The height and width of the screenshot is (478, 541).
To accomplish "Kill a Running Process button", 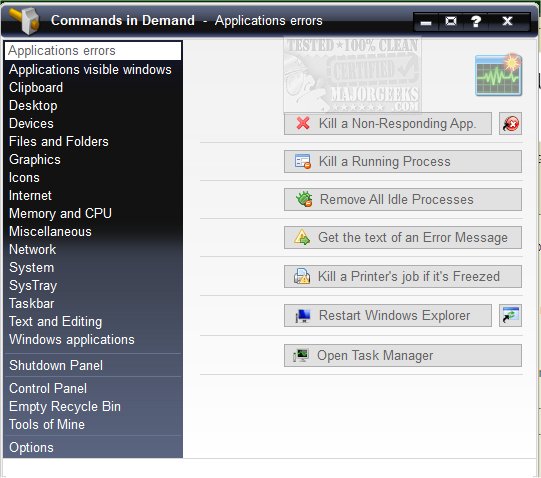I will [403, 161].
